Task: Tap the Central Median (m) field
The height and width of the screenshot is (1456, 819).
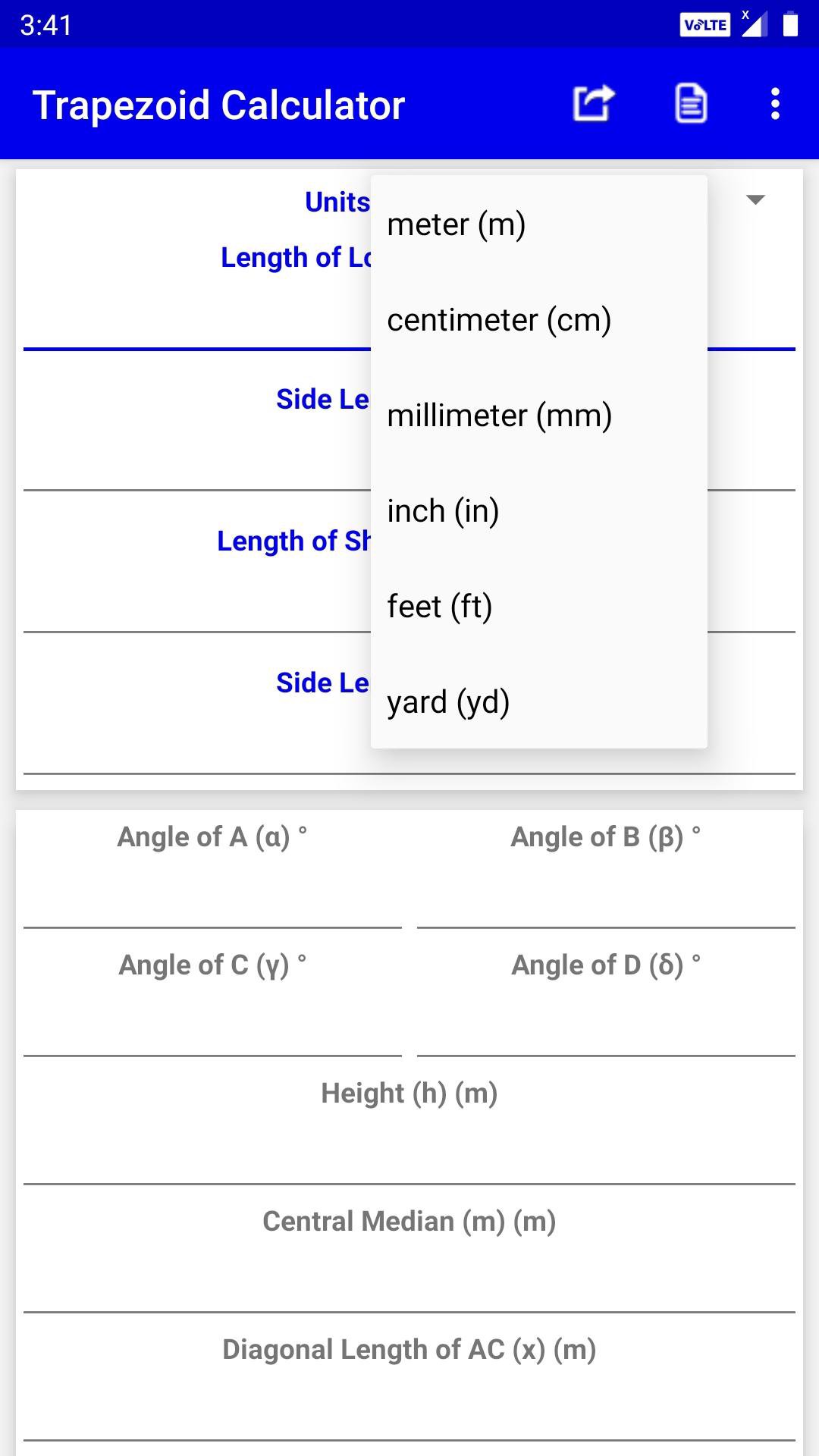Action: pyautogui.click(x=409, y=1279)
